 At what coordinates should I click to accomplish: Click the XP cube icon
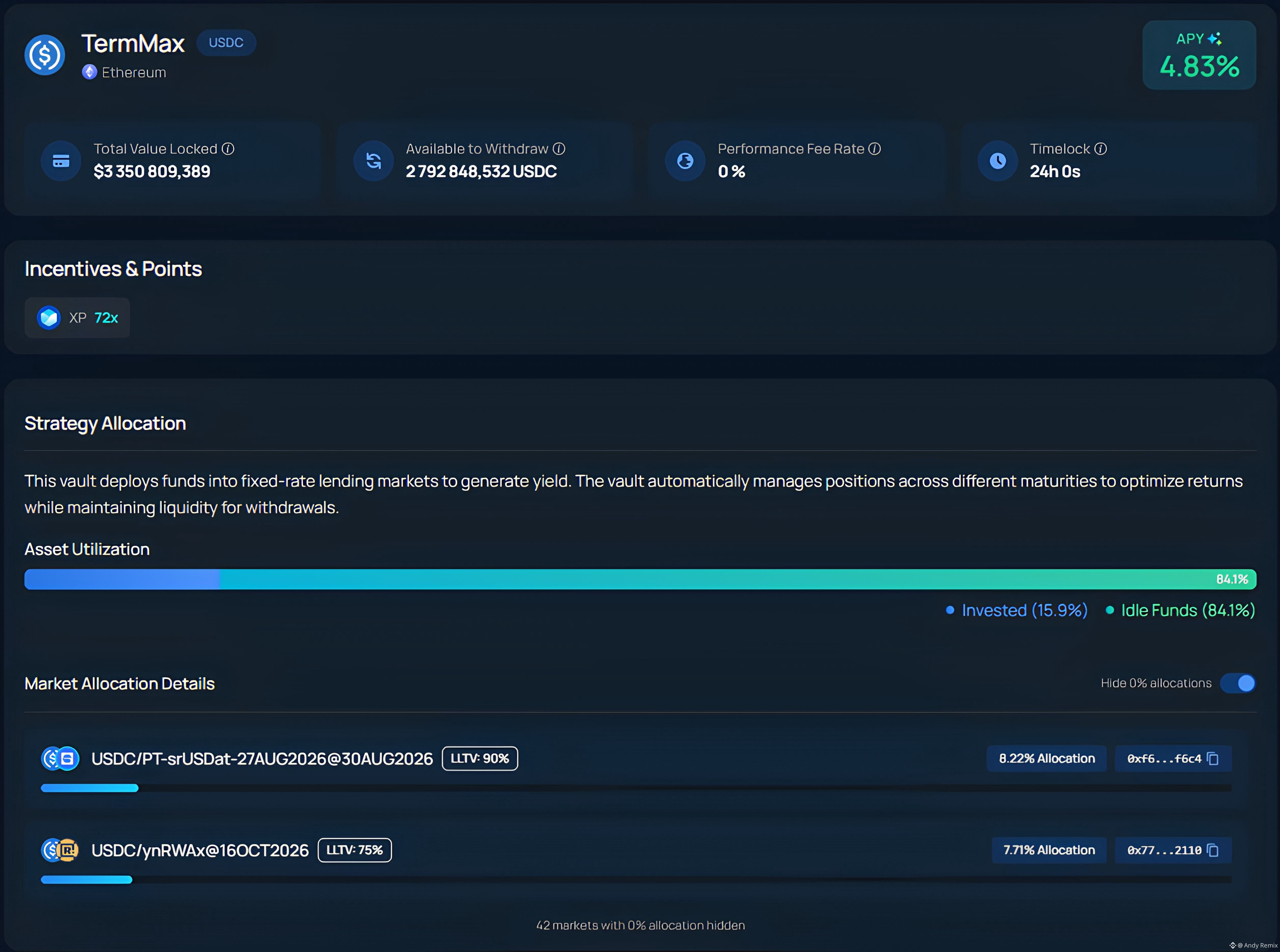(49, 317)
